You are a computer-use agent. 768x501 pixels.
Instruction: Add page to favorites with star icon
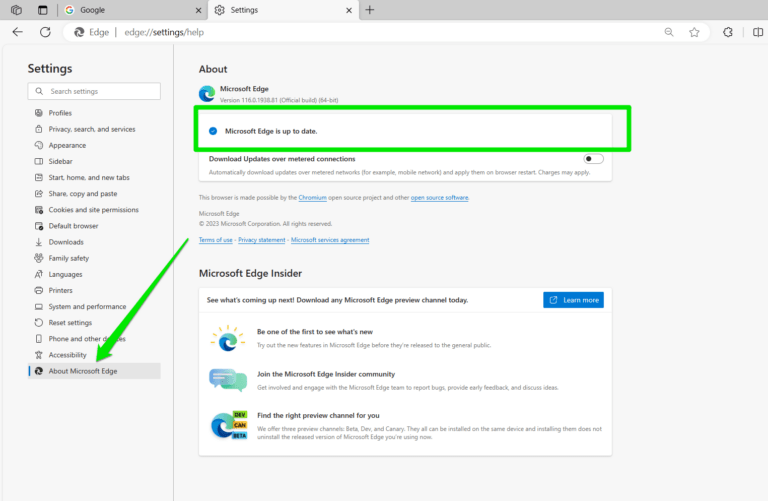click(694, 32)
